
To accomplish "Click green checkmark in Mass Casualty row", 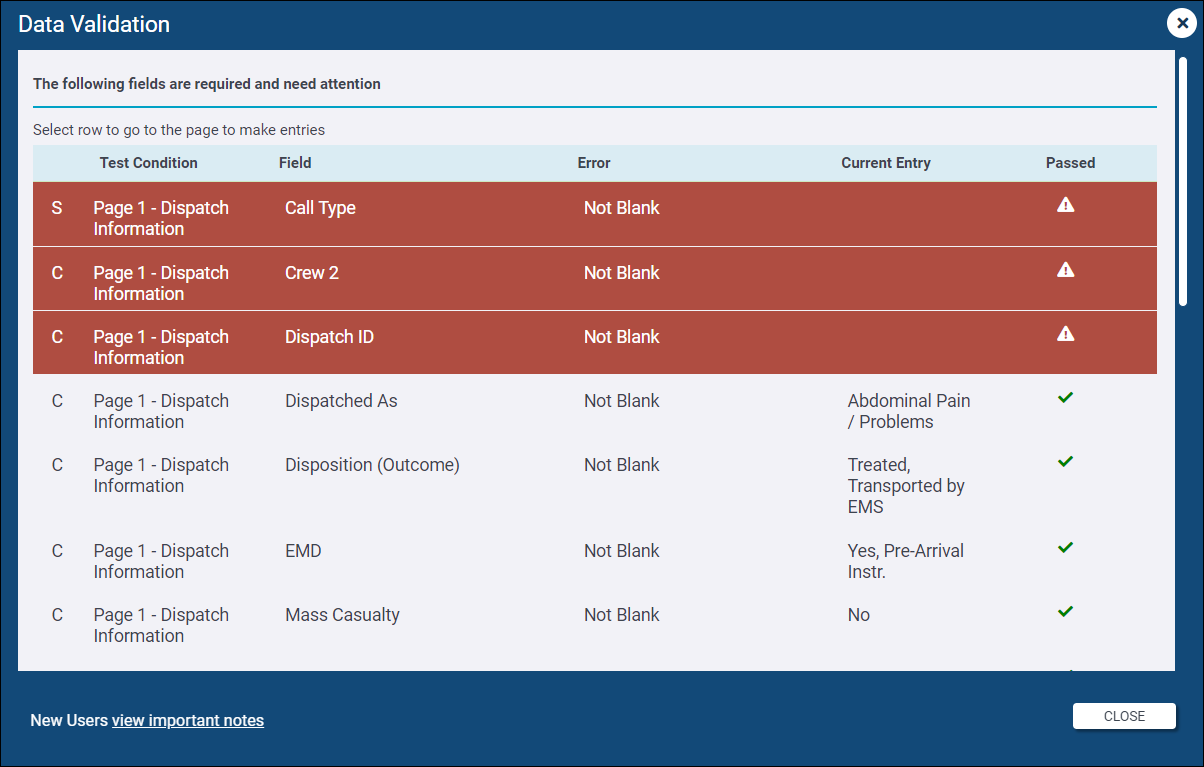I will tap(1066, 612).
